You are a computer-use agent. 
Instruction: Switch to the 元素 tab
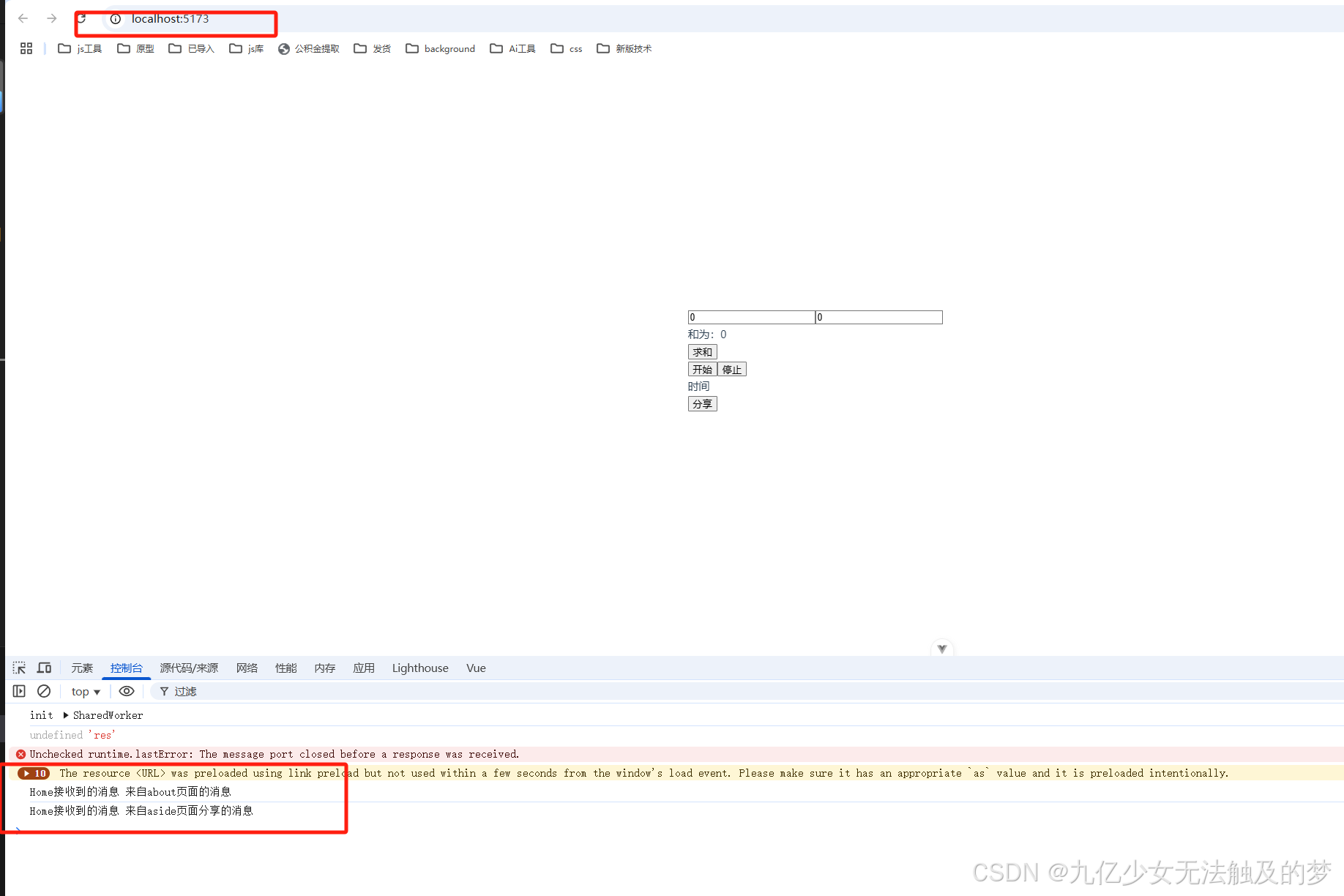pos(82,668)
